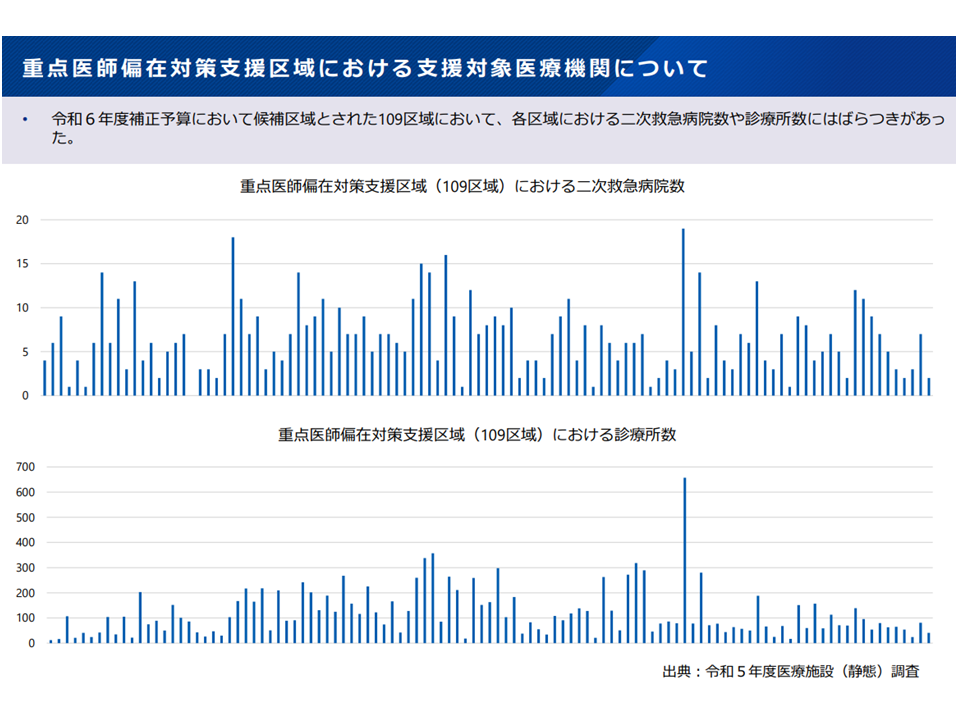Click the y-axis label 500 on the lower chart
This screenshot has width=960, height=720.
tap(24, 517)
